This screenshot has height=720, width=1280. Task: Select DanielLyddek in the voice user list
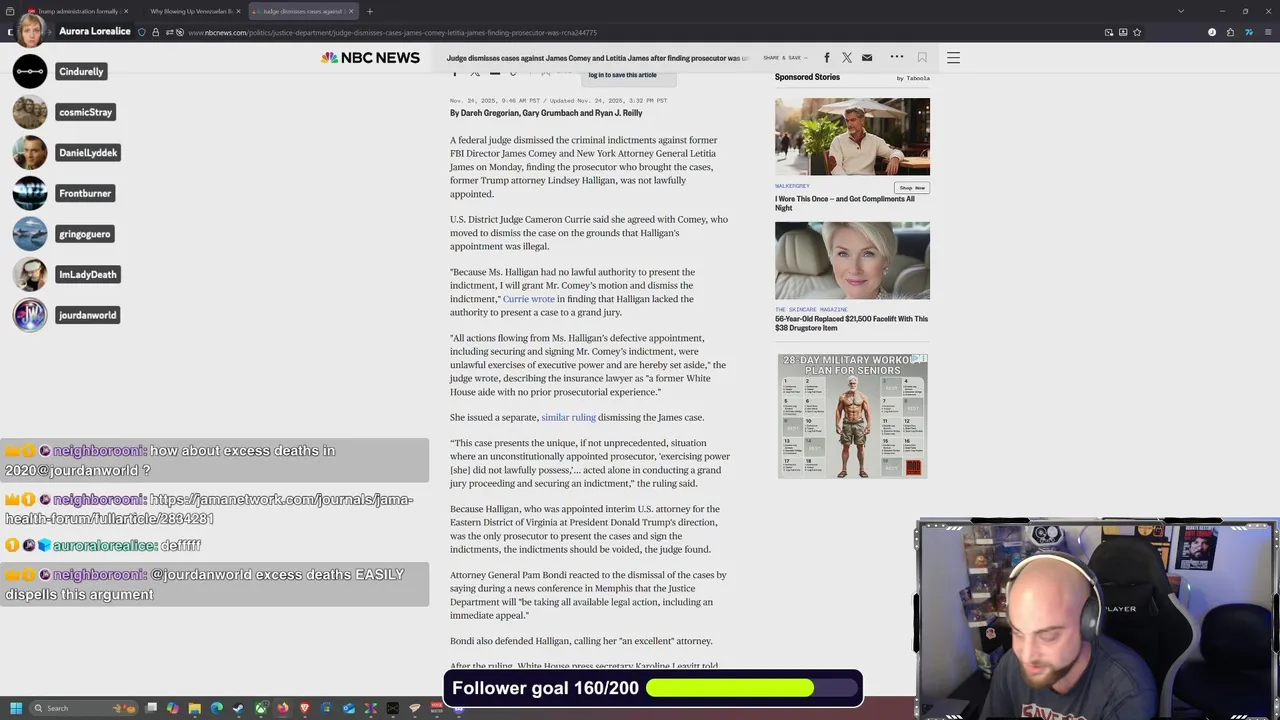tap(88, 152)
